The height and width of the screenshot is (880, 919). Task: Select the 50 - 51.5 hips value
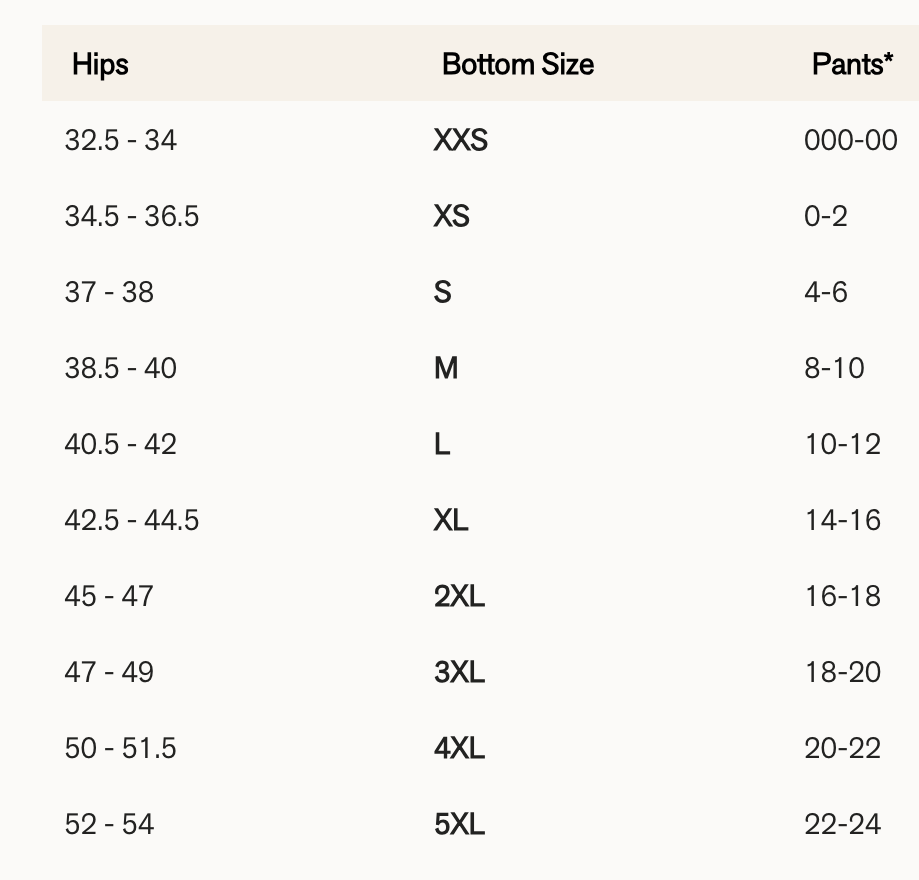click(120, 748)
